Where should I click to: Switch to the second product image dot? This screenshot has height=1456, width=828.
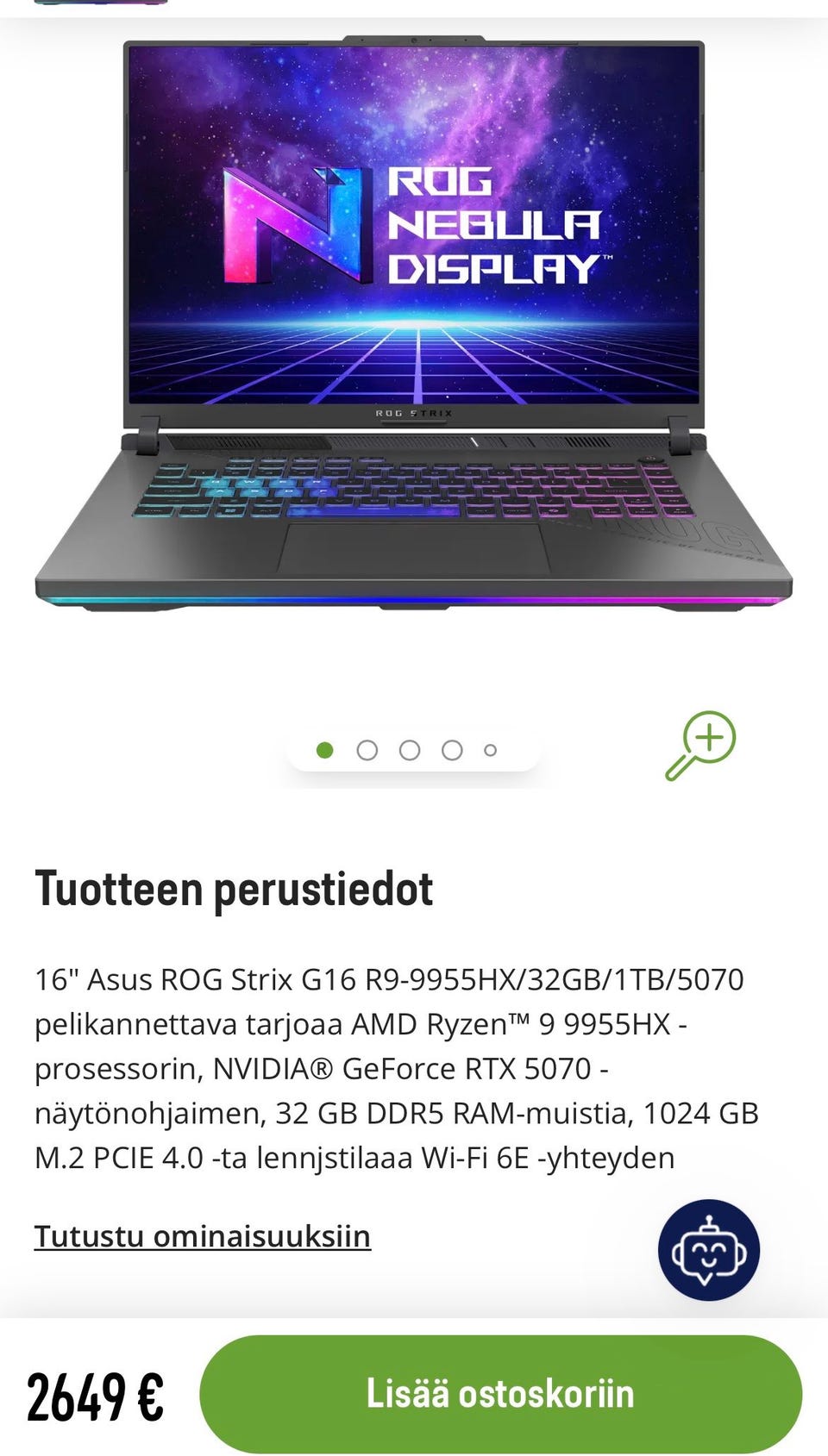[x=367, y=750]
